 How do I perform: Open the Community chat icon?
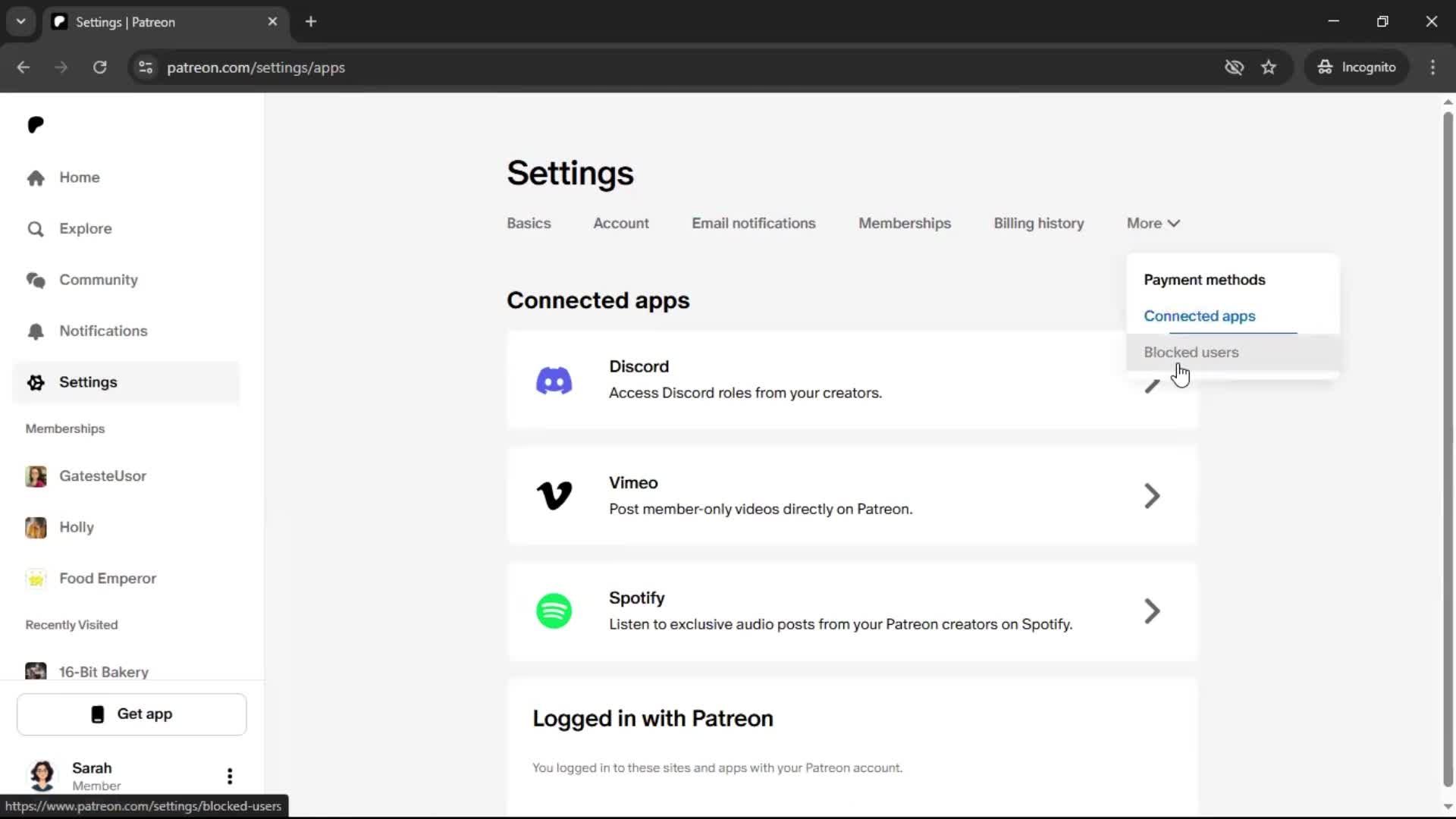coord(36,280)
